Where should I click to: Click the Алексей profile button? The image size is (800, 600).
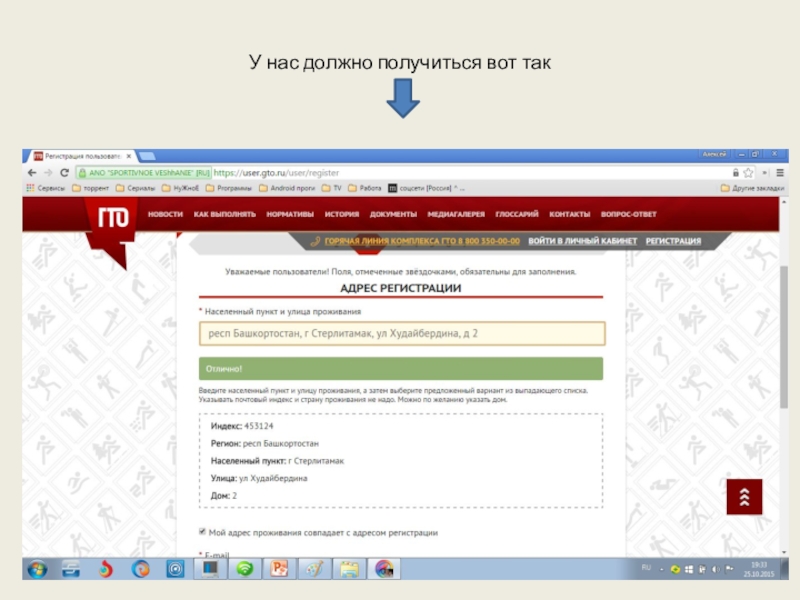(x=714, y=154)
